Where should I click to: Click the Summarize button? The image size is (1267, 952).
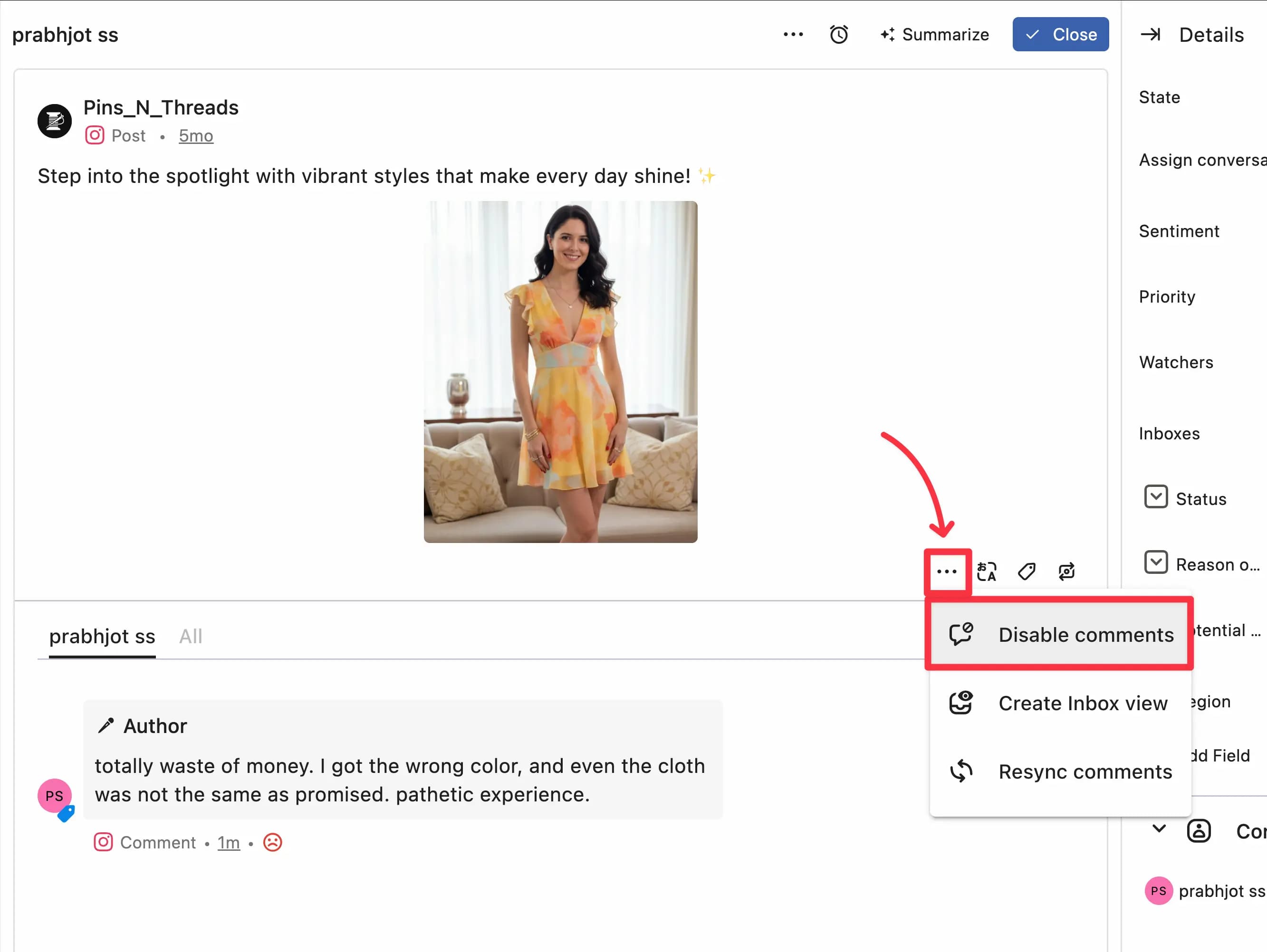[934, 34]
